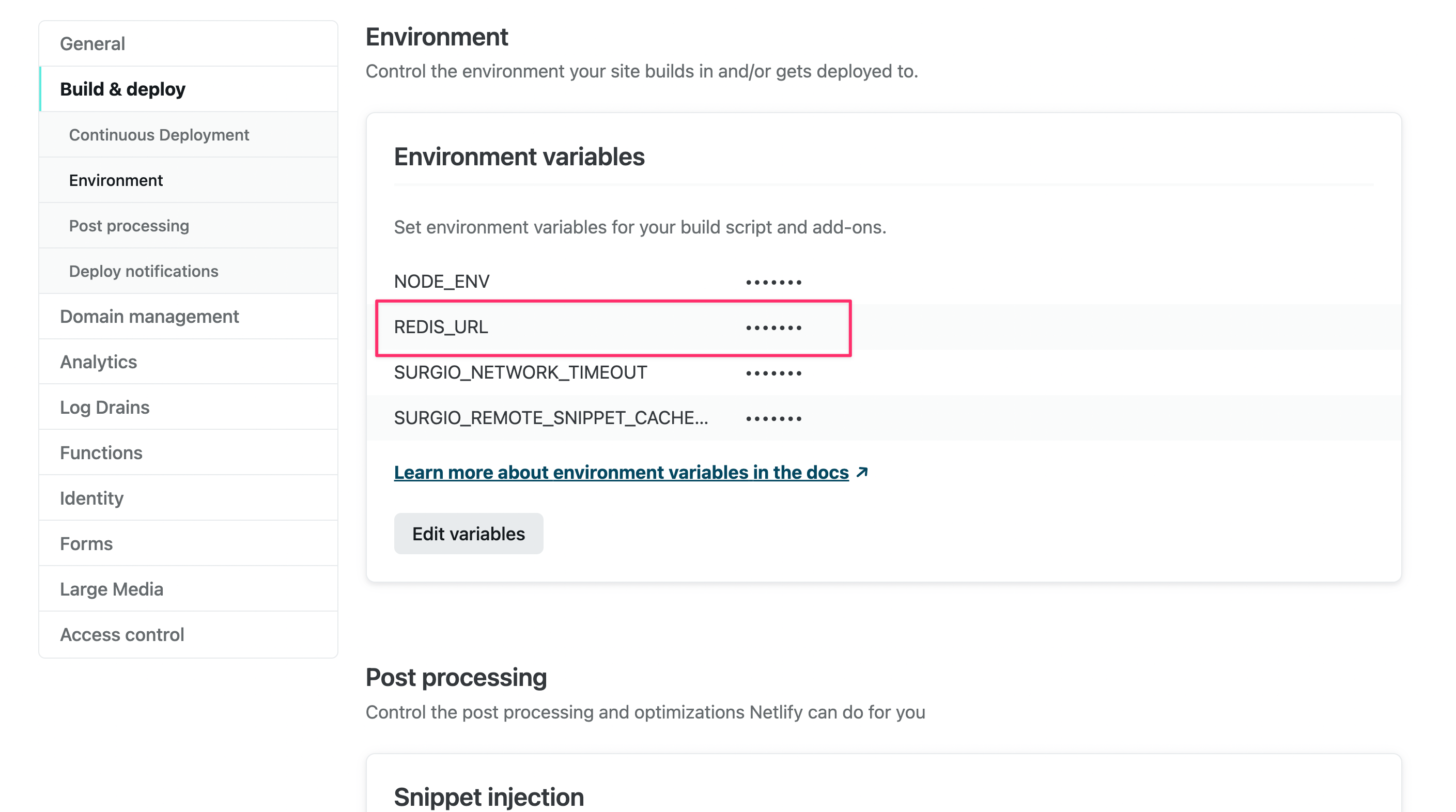Open Access control settings

[x=122, y=635]
